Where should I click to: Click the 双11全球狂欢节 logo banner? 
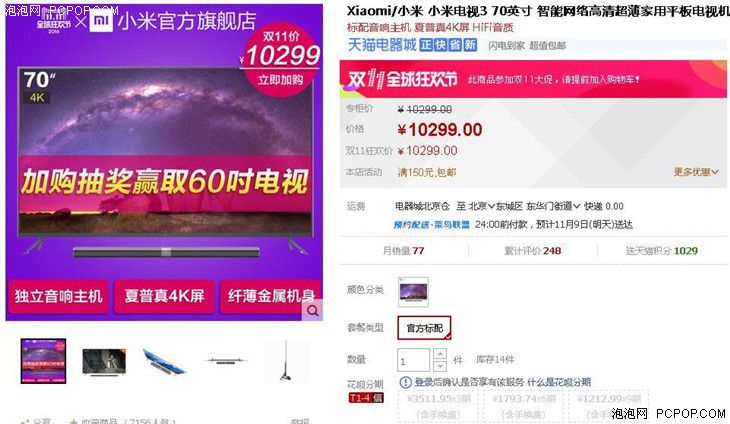[x=402, y=79]
